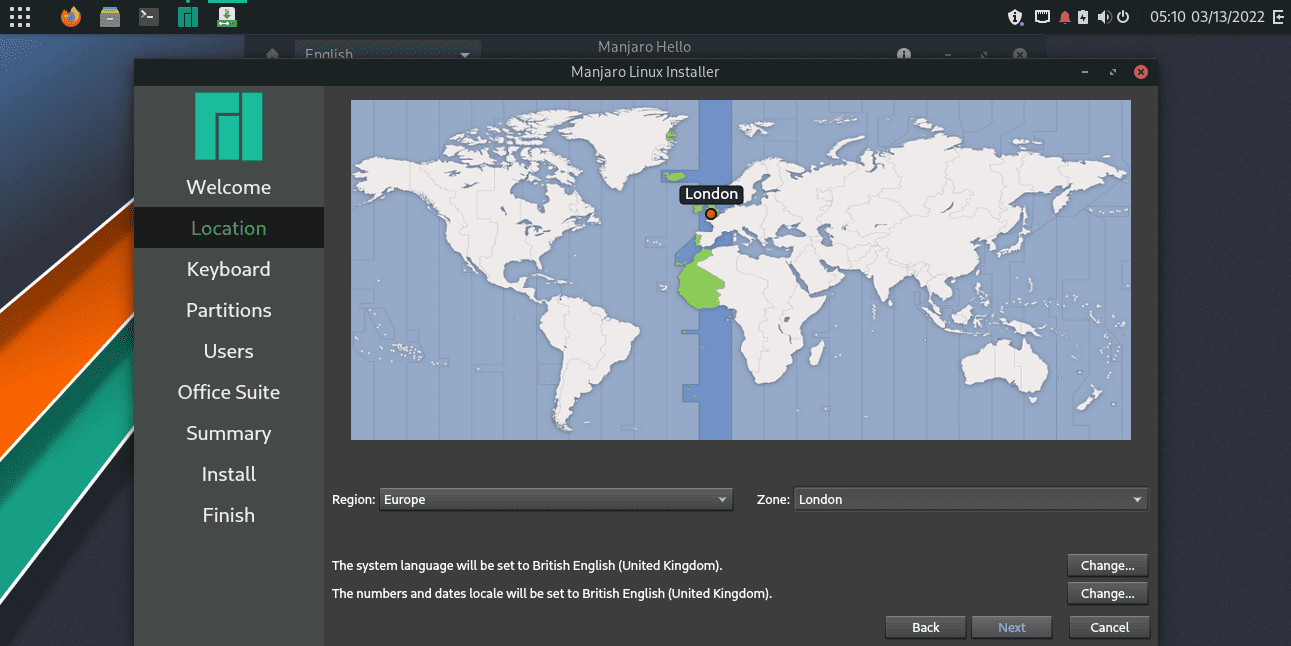Select the Partitions step in sidebar
Viewport: 1291px width, 646px height.
point(228,310)
